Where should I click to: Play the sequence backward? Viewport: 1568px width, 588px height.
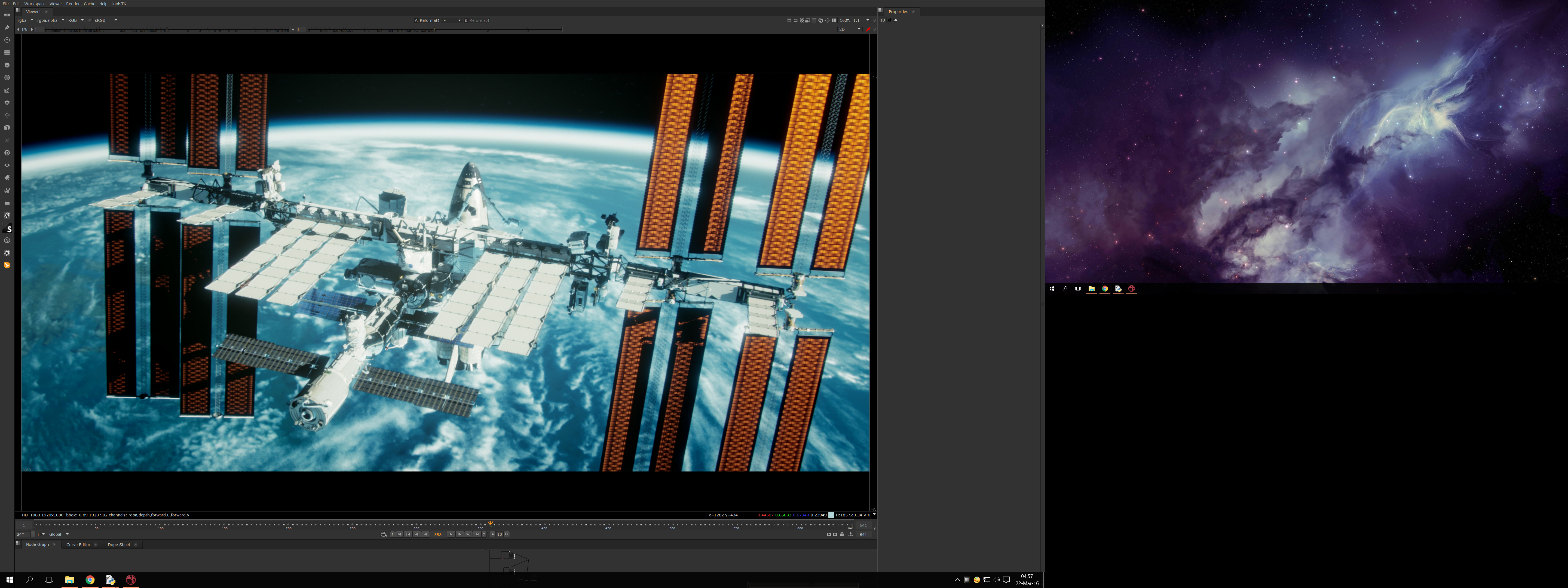tap(425, 534)
